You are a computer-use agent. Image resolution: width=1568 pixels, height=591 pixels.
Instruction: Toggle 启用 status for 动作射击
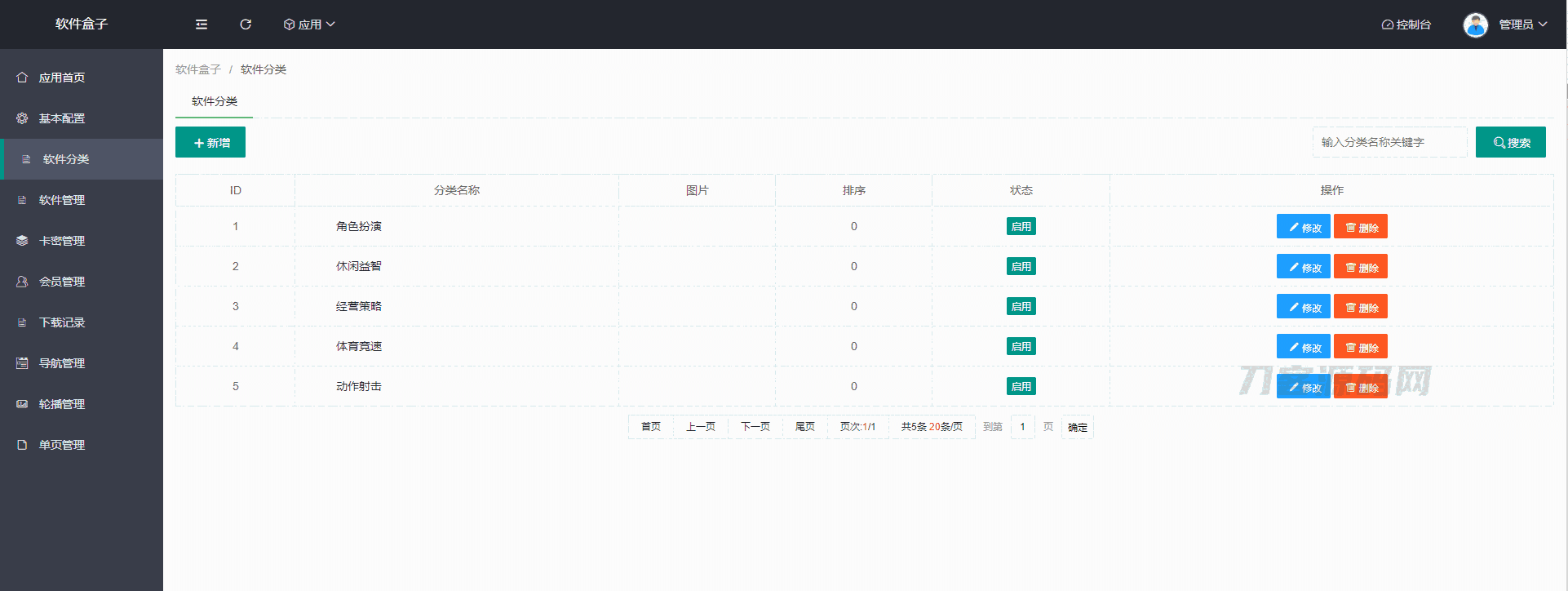point(1021,386)
